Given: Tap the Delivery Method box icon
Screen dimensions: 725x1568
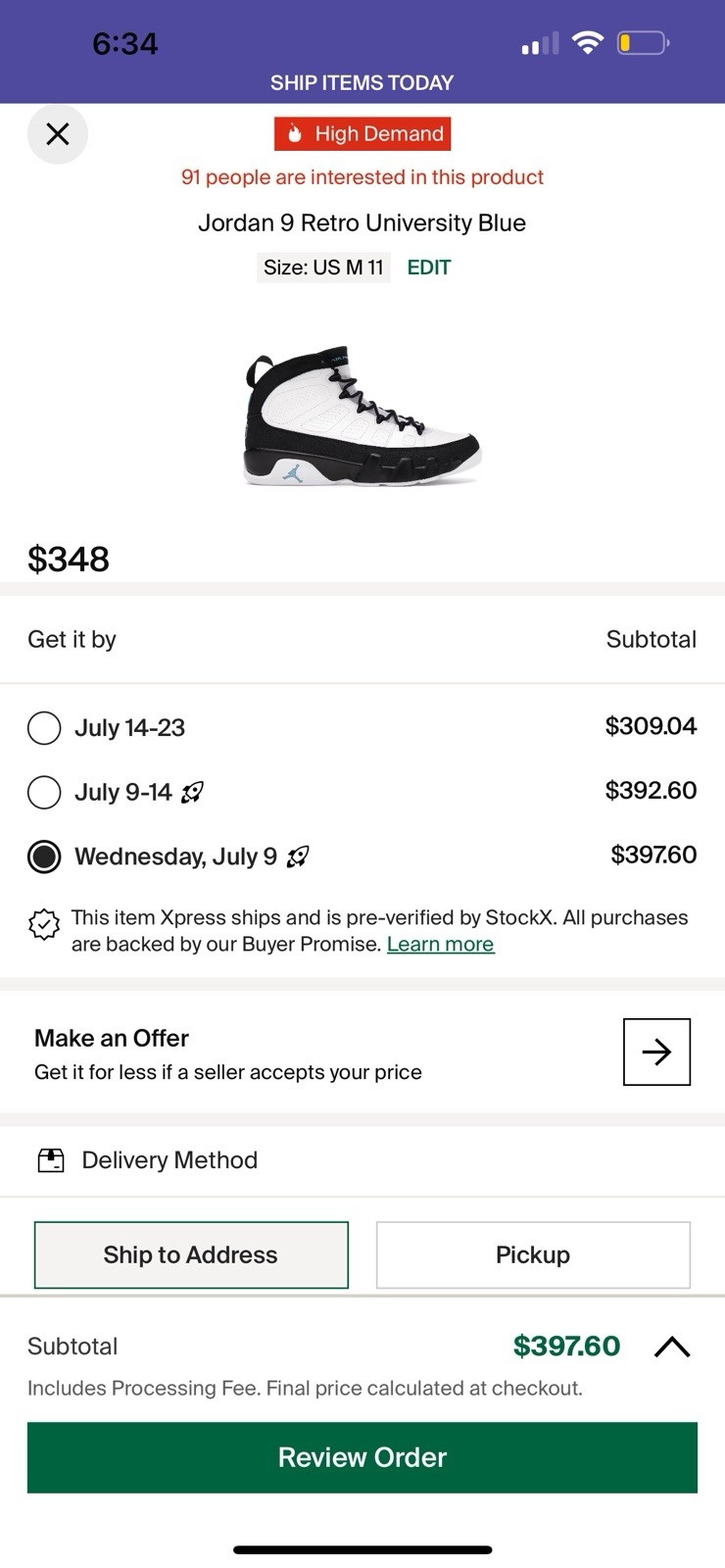Looking at the screenshot, I should tap(51, 1160).
